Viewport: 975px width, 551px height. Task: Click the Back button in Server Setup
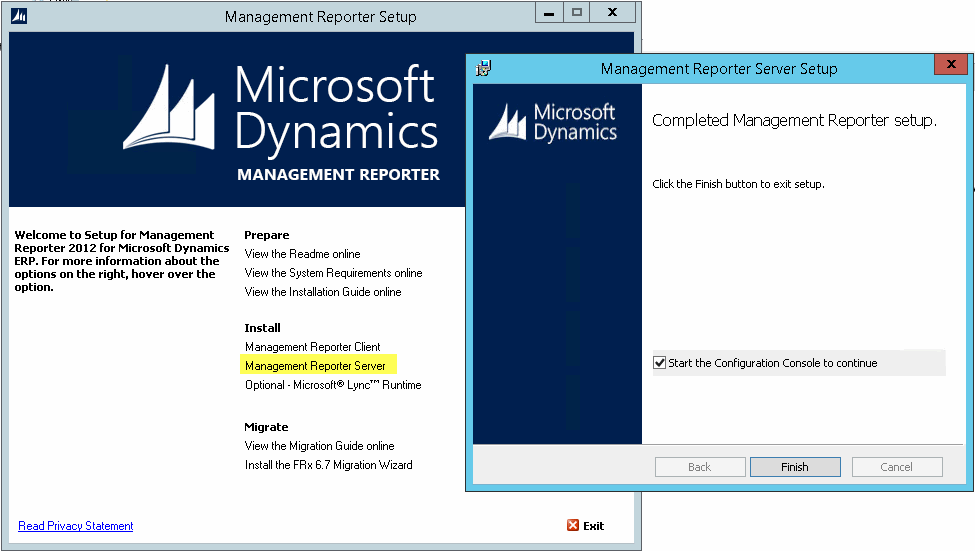(x=700, y=467)
